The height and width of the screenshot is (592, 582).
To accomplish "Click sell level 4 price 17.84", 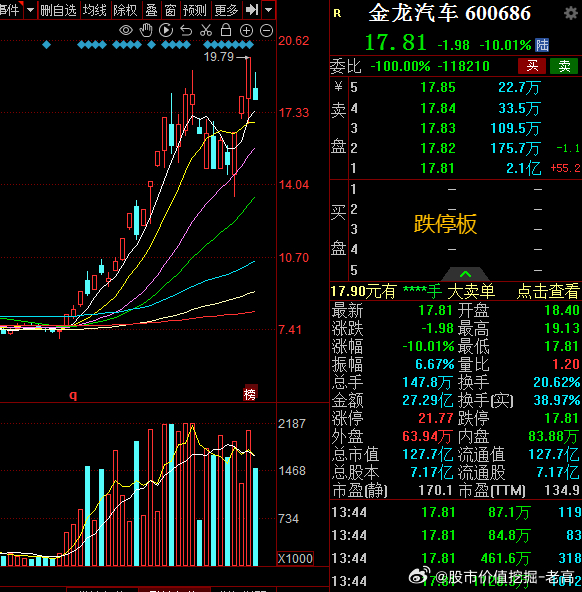I will coord(438,108).
